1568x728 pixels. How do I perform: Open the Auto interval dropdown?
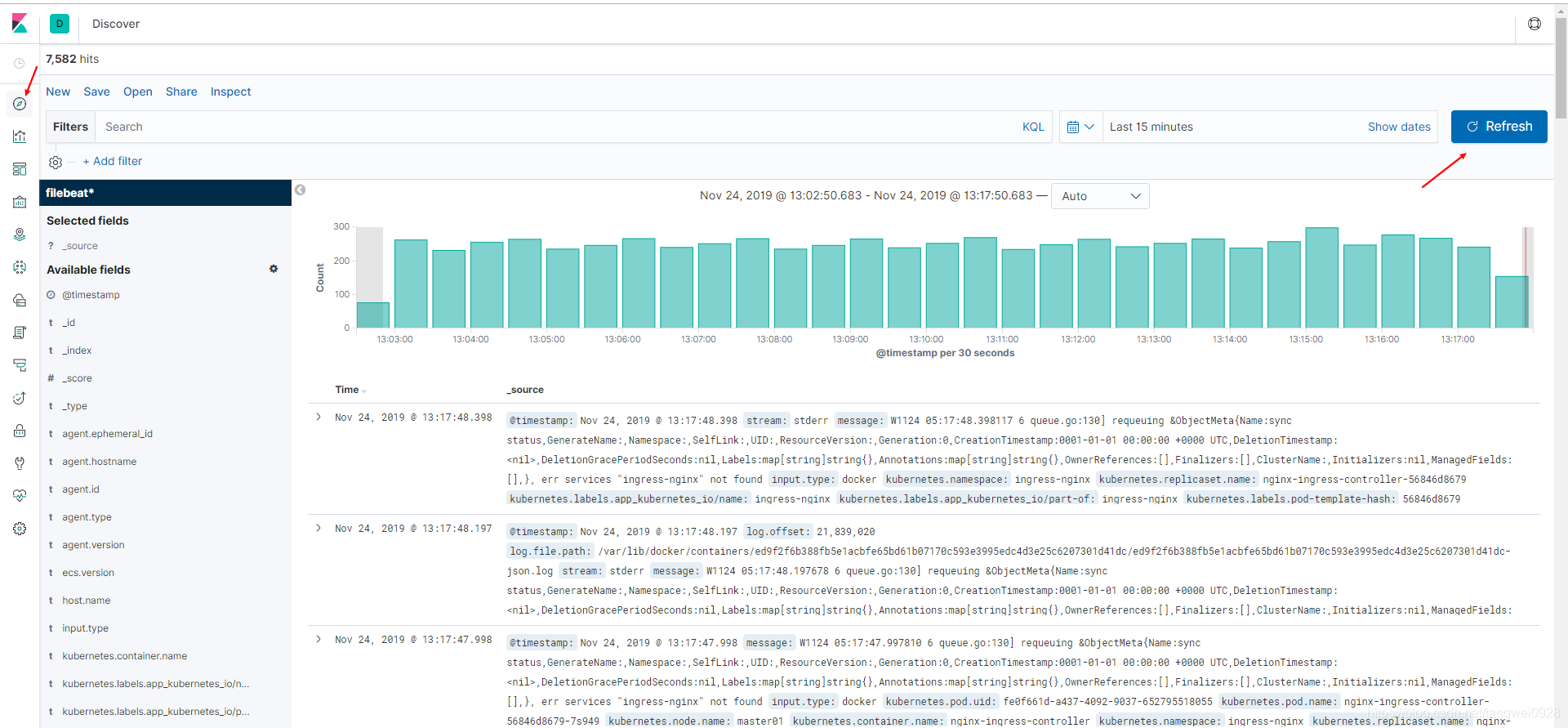[x=1100, y=196]
